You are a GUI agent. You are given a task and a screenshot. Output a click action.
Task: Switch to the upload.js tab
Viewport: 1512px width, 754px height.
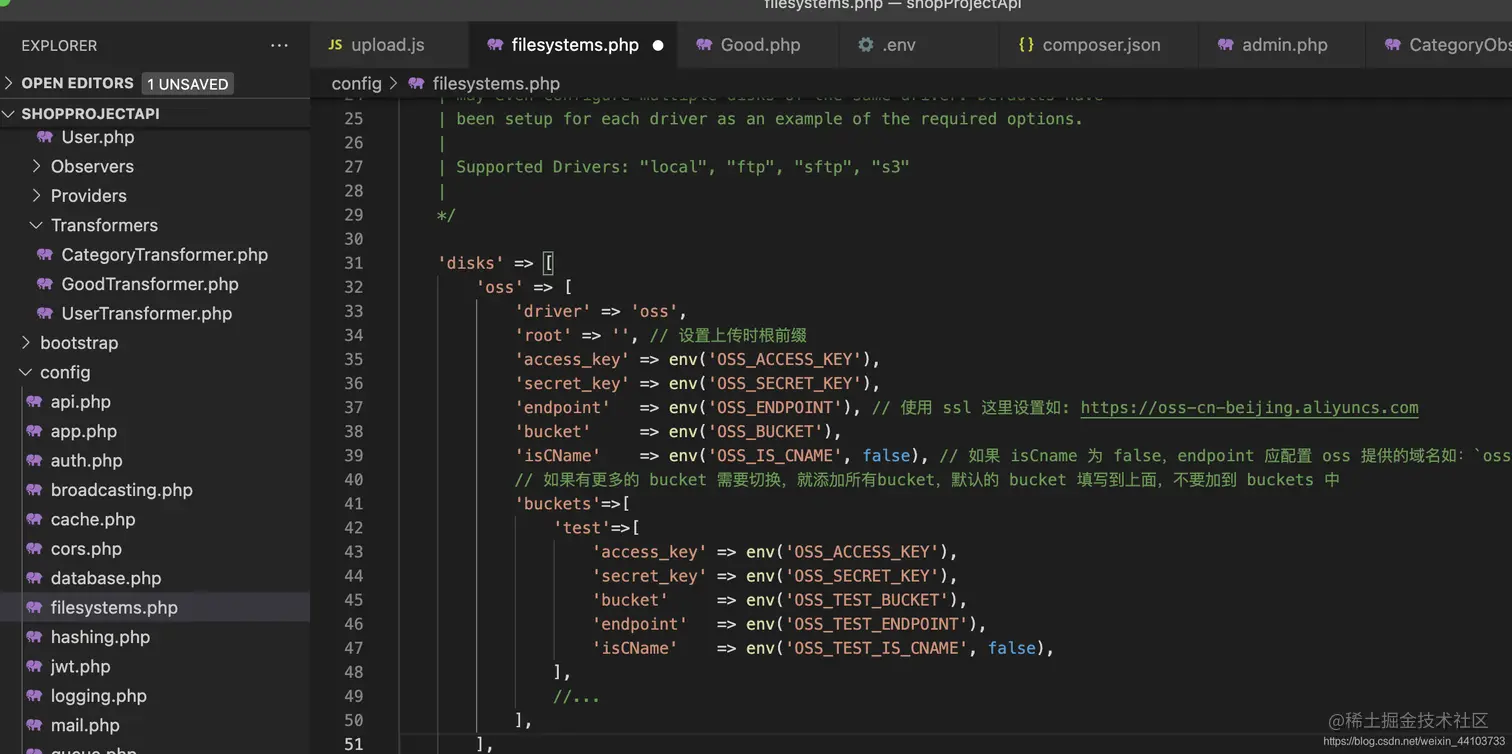[x=390, y=45]
